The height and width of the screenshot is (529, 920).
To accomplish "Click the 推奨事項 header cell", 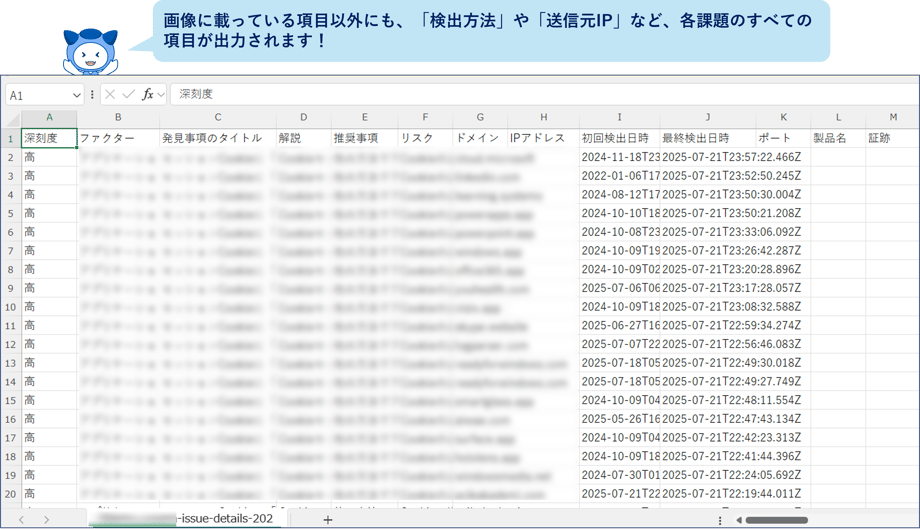I will [364, 138].
